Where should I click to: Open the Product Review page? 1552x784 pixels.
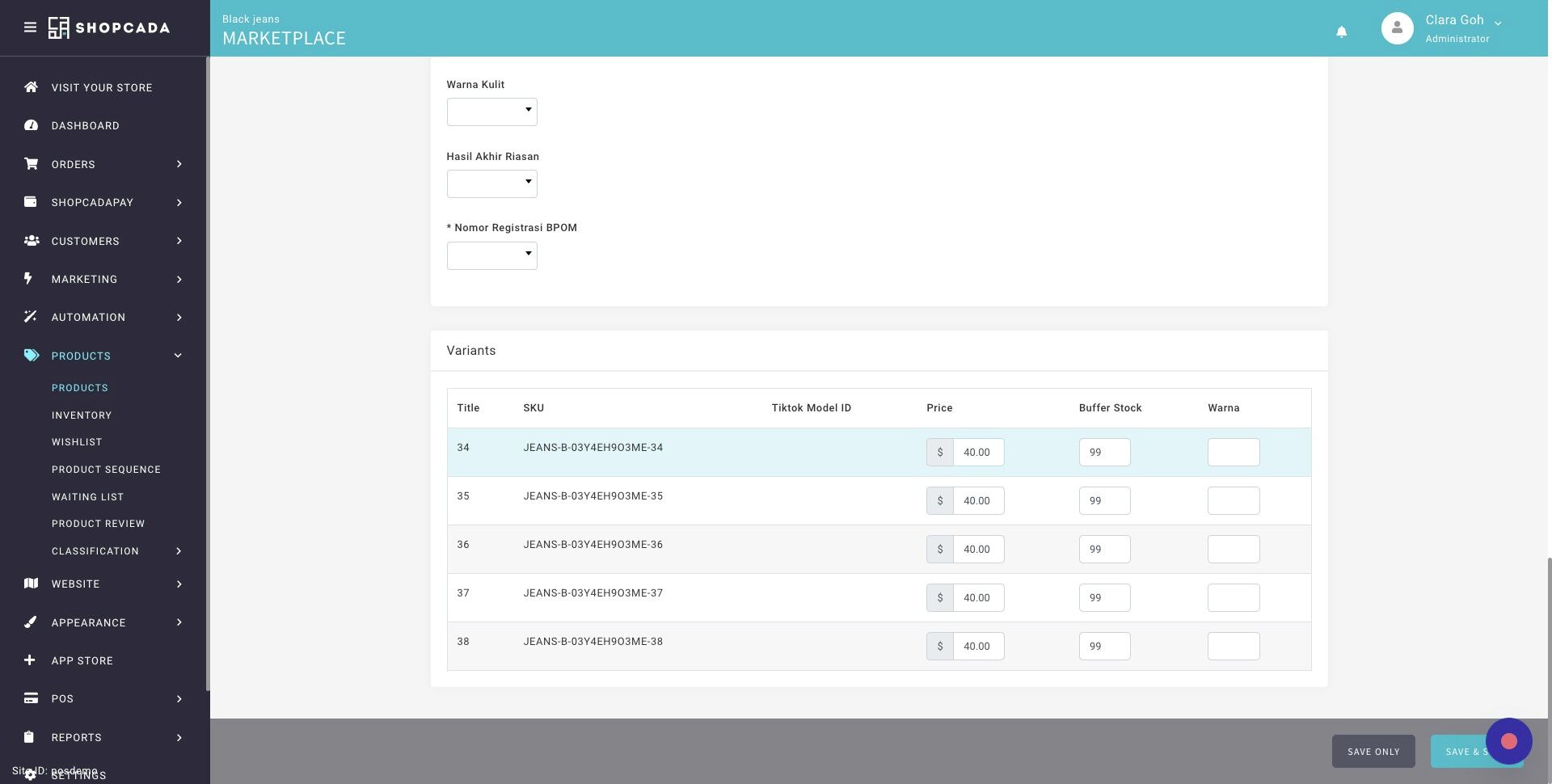click(x=98, y=524)
